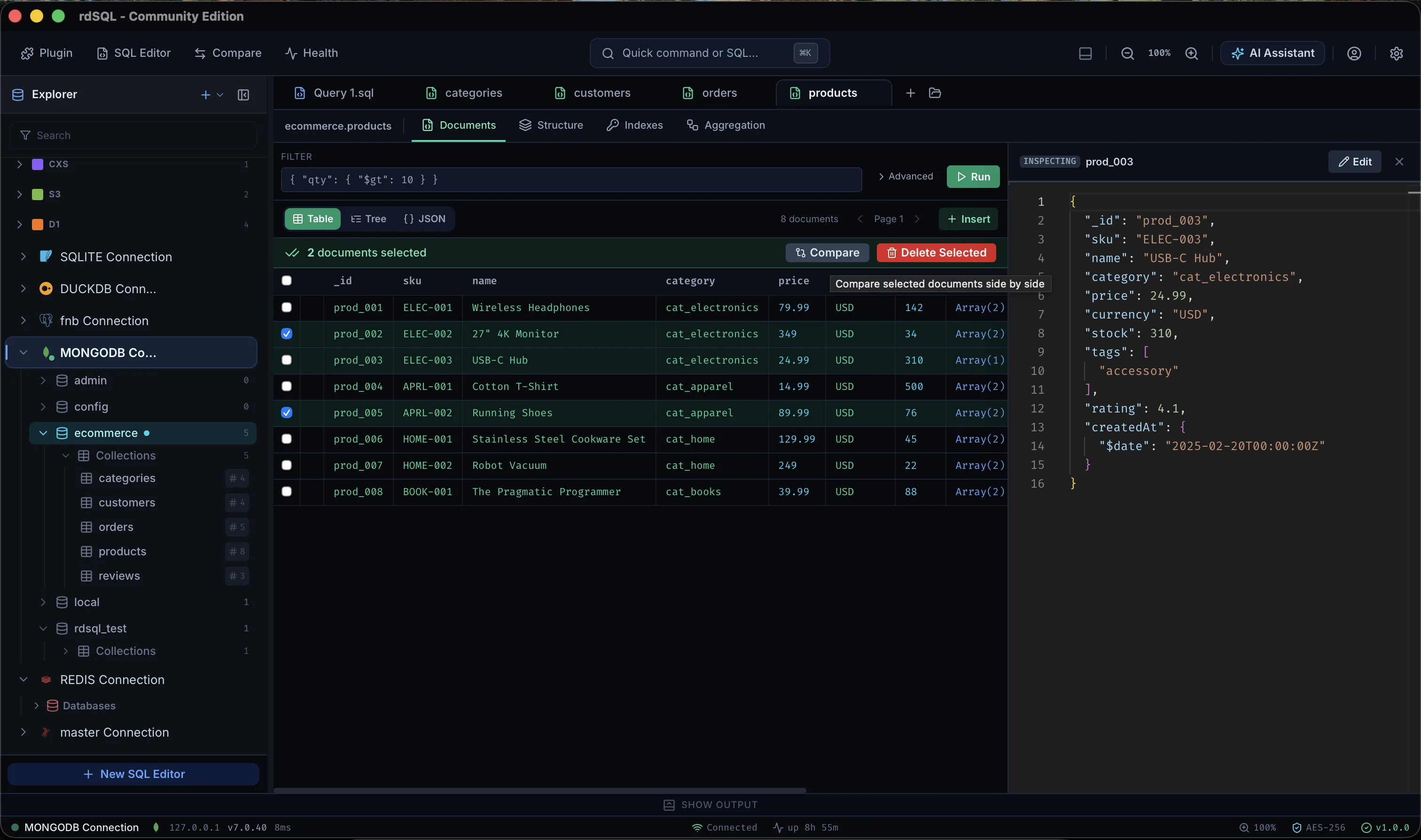The image size is (1421, 840).
Task: Click the add connection plus icon in Explorer
Action: [205, 94]
